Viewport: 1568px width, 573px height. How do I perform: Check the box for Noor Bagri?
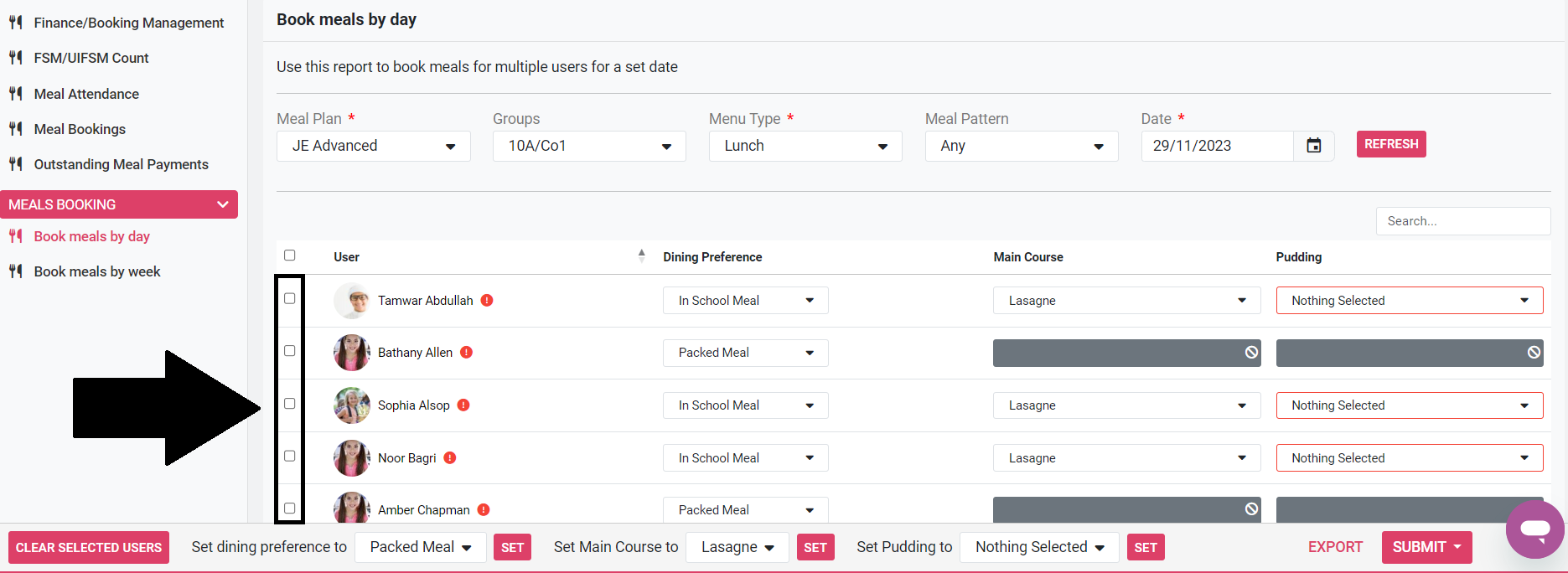290,456
